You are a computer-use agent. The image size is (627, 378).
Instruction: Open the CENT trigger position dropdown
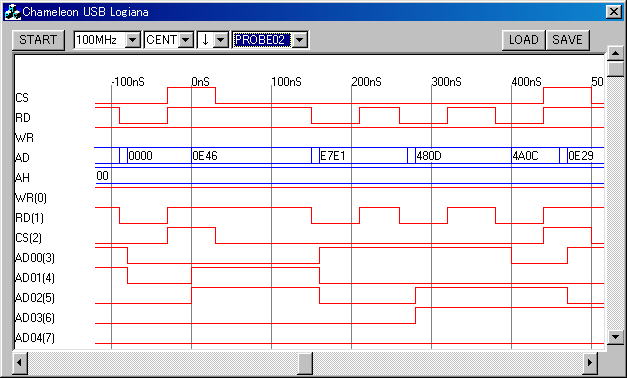[x=186, y=40]
